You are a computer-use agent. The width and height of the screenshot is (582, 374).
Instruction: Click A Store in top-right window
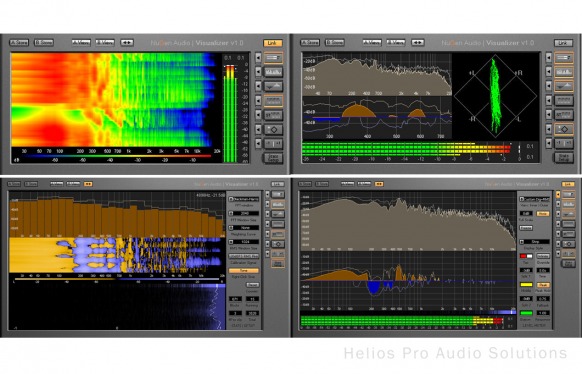click(x=310, y=43)
